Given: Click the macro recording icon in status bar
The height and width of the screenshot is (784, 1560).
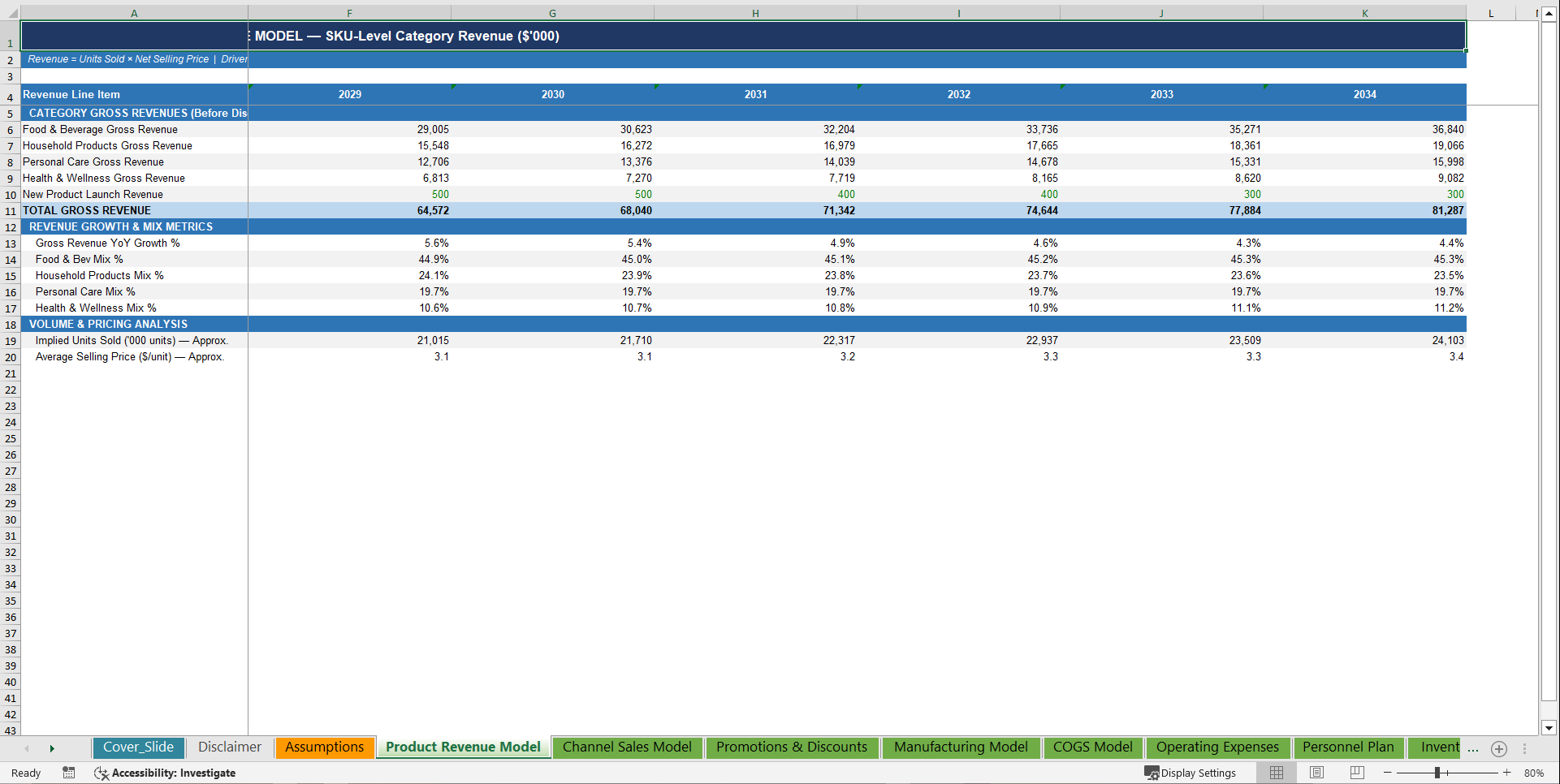Looking at the screenshot, I should click(69, 773).
